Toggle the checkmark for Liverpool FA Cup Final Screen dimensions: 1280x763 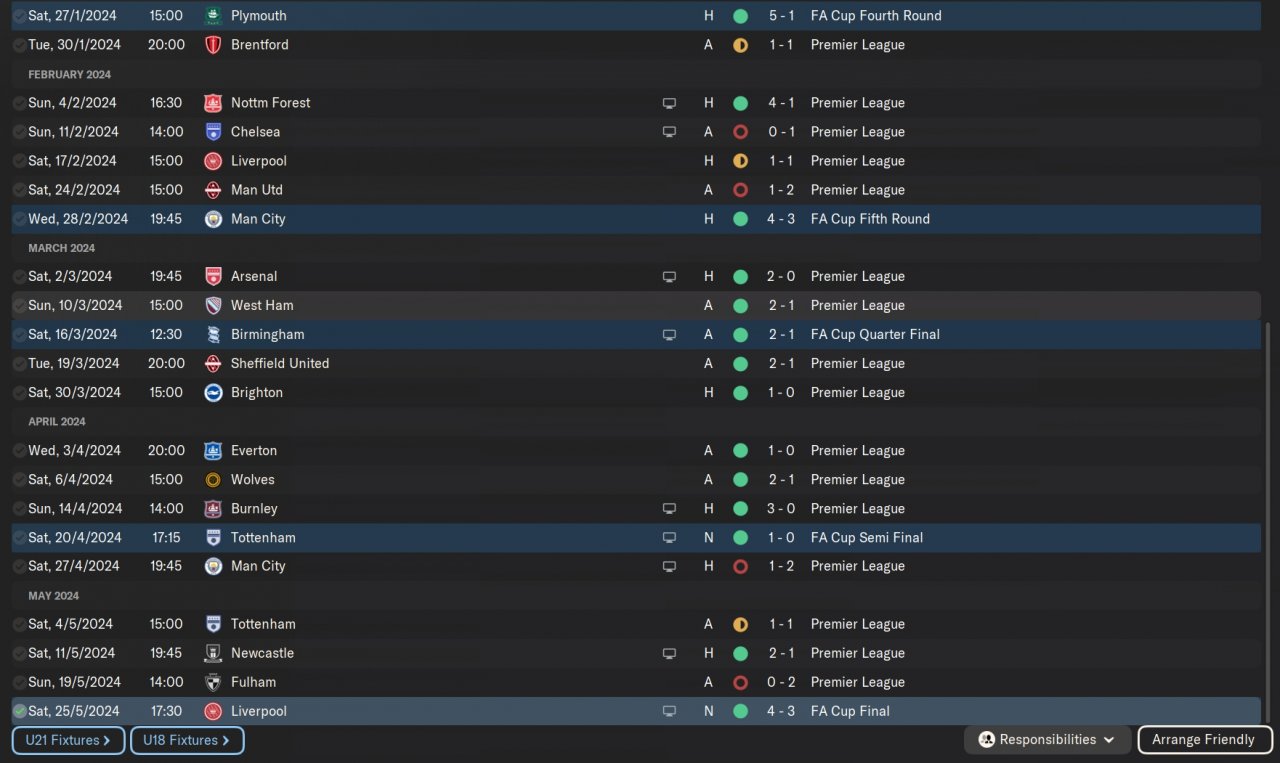(19, 712)
